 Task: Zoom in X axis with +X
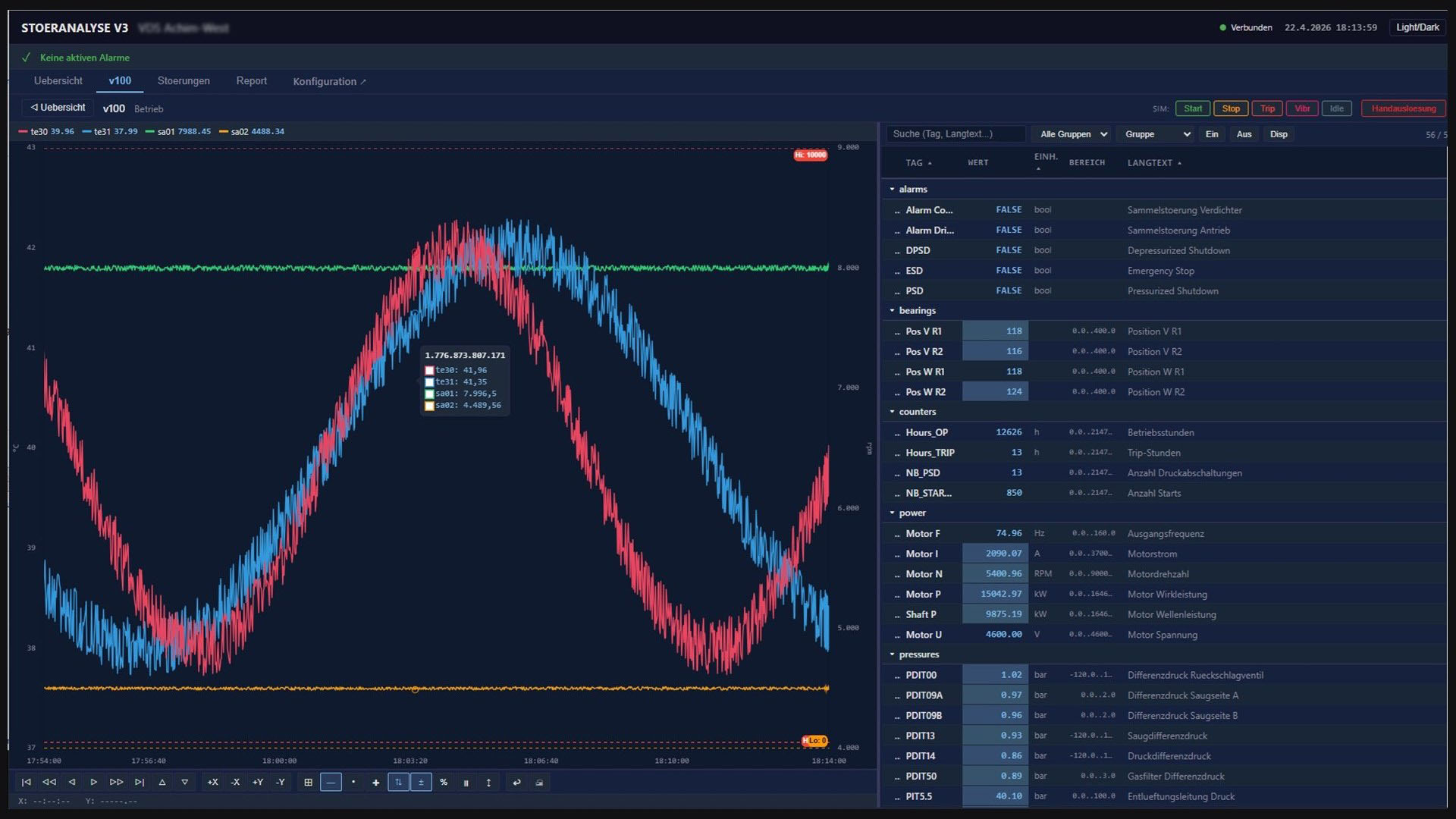pos(213,782)
